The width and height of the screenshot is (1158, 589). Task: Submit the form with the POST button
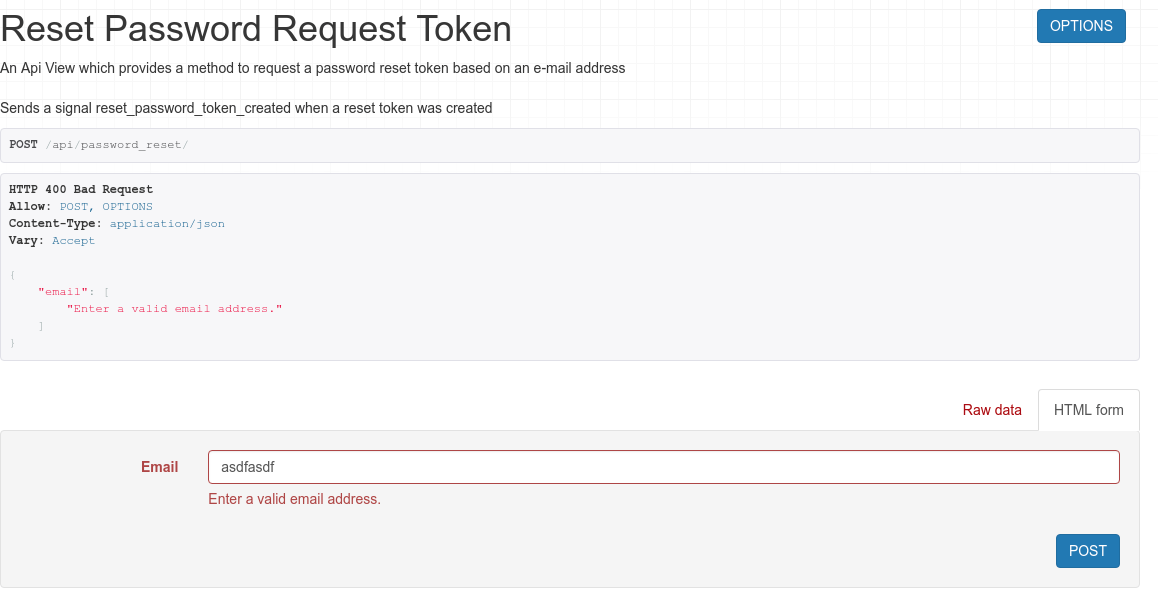pos(1087,551)
